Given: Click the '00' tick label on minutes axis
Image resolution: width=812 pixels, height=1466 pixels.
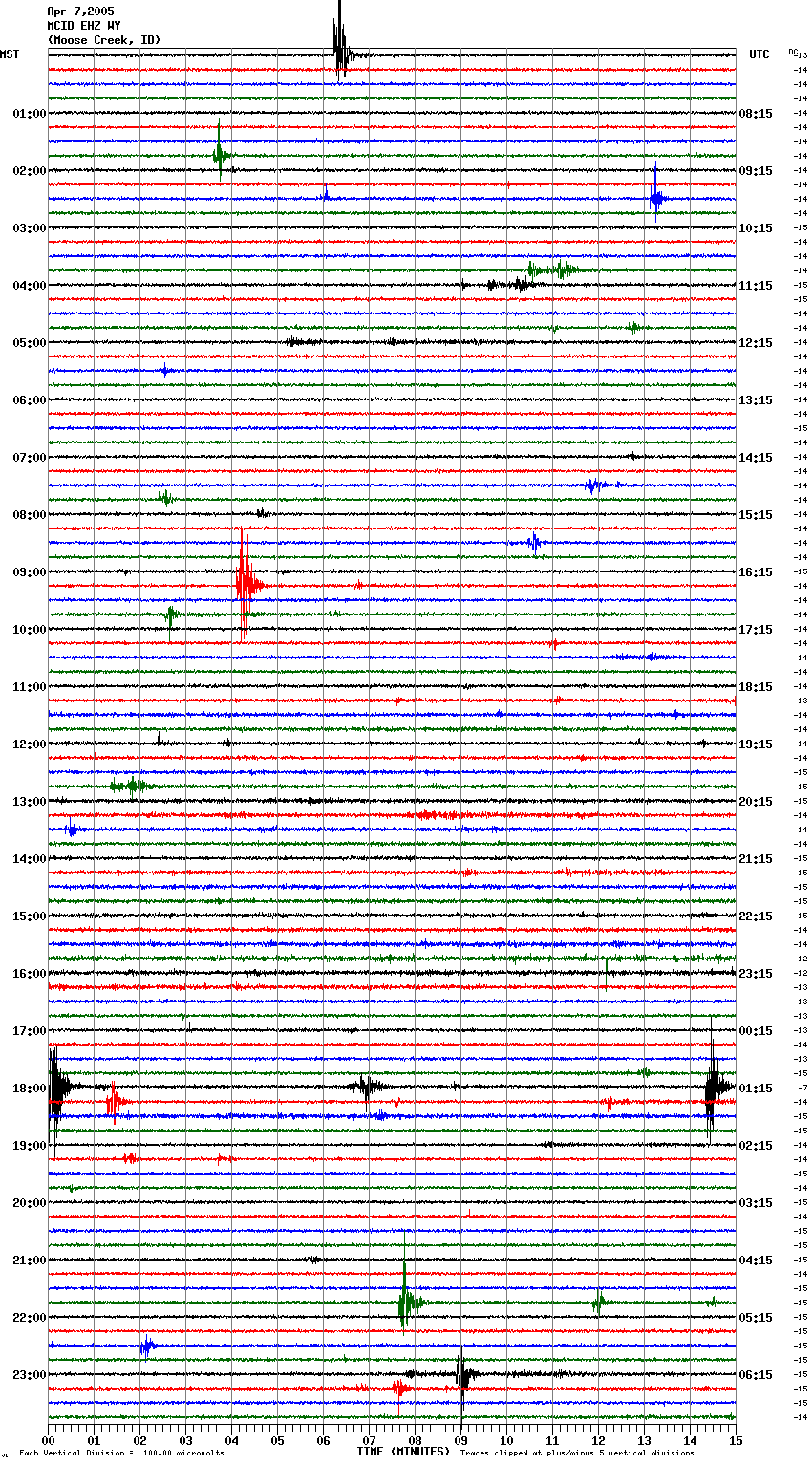Looking at the screenshot, I should (x=48, y=1440).
